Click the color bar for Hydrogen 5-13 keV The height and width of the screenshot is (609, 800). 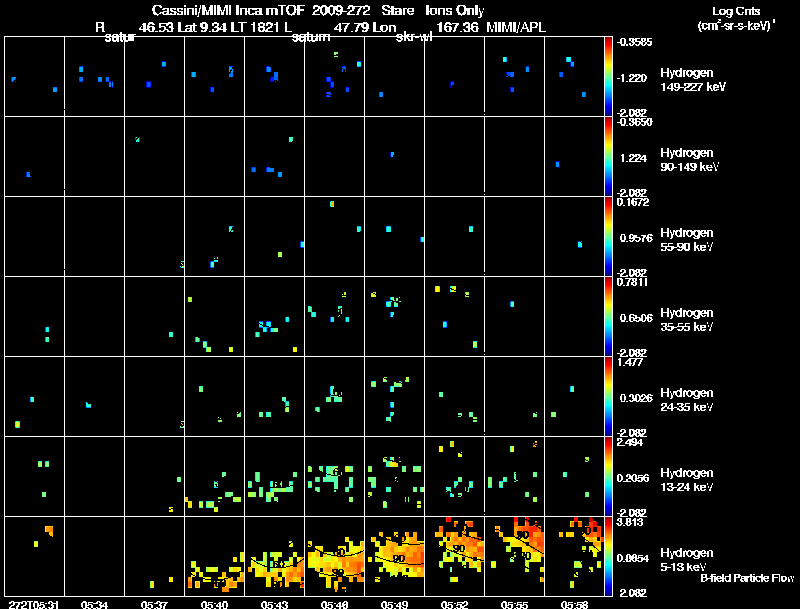(x=608, y=556)
